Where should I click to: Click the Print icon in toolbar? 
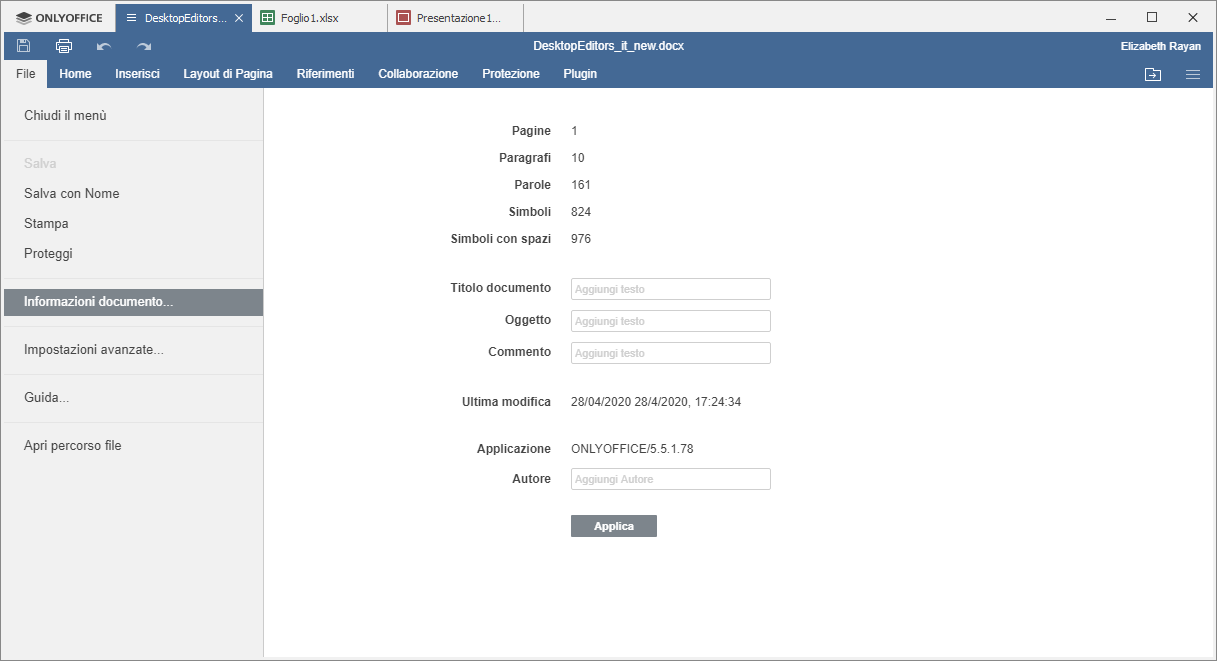click(x=64, y=46)
